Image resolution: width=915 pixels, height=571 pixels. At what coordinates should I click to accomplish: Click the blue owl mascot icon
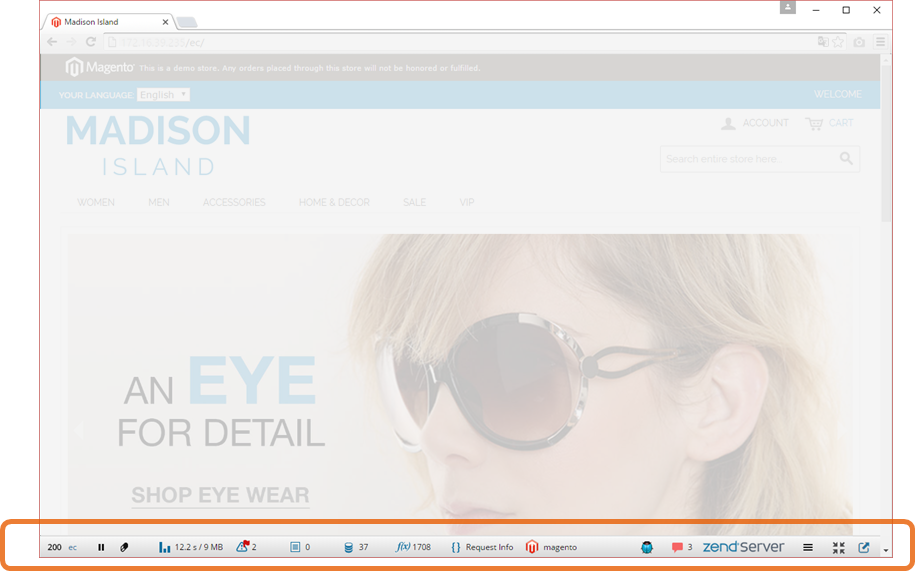pos(647,547)
